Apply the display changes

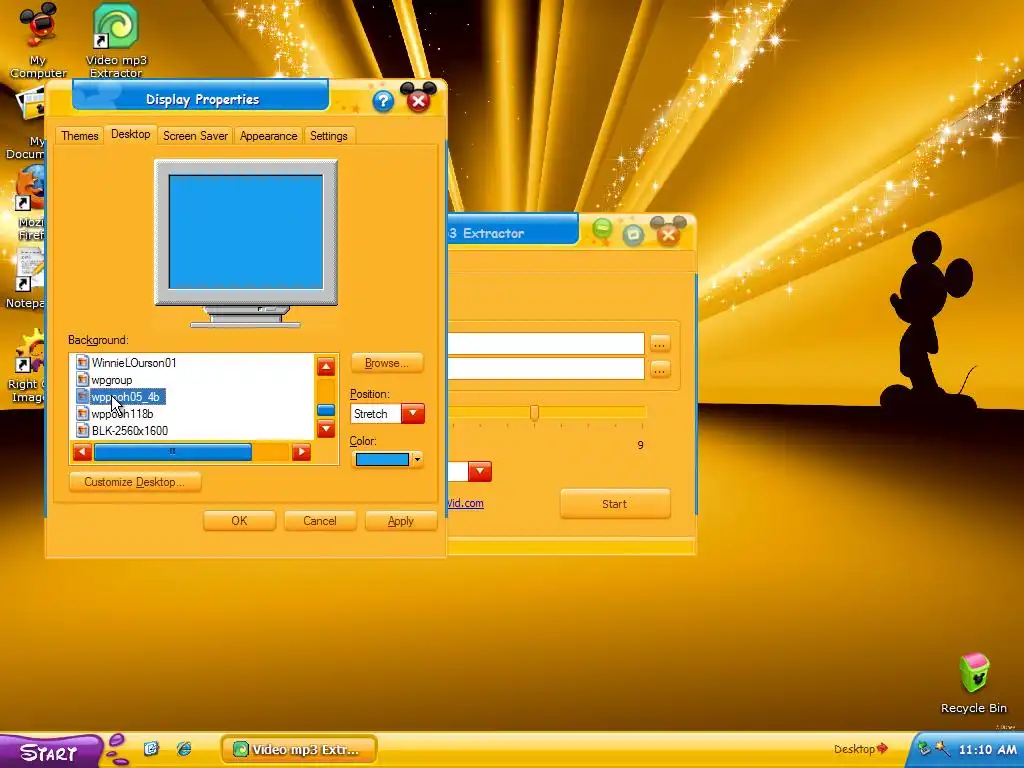point(400,520)
